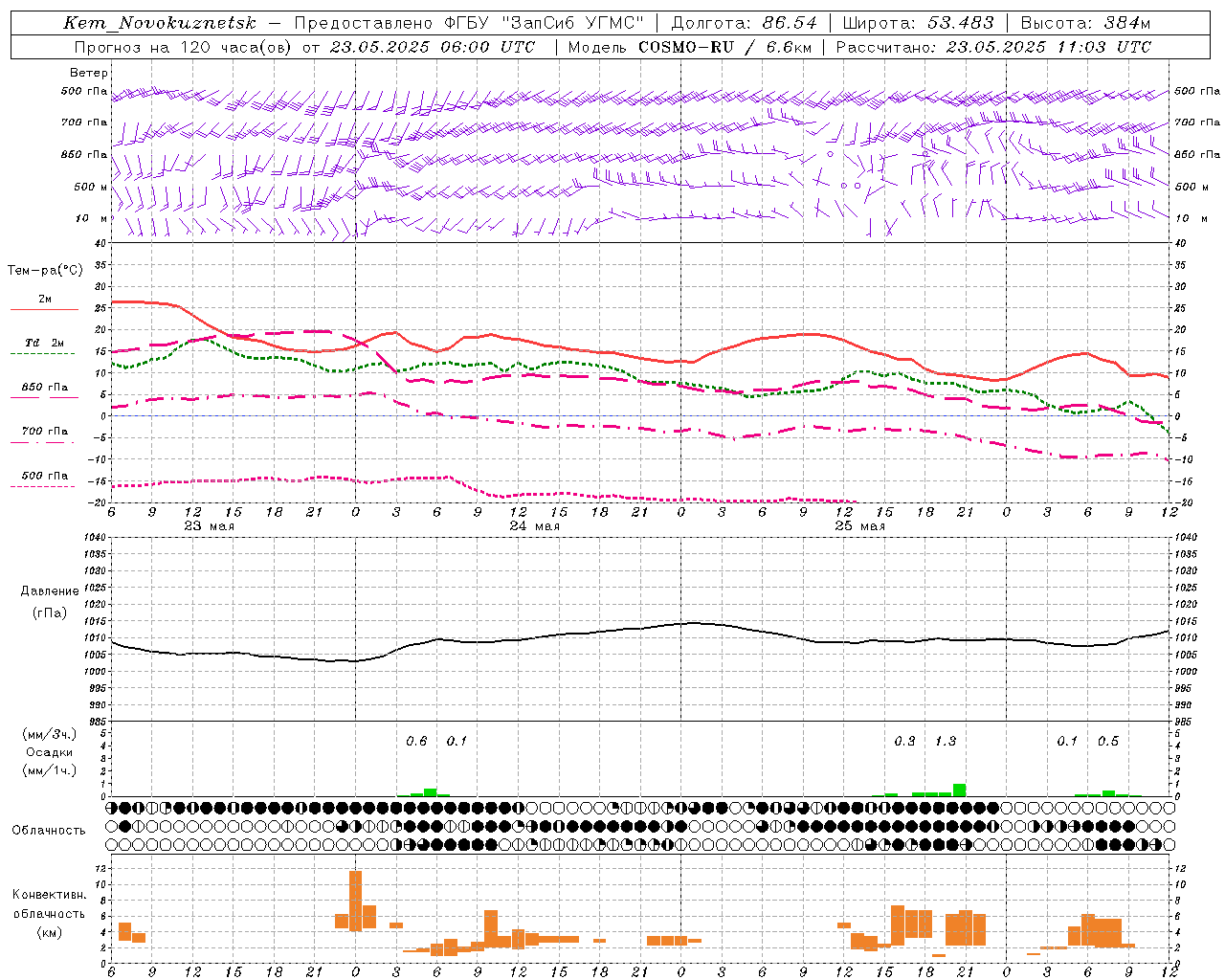The width and height of the screenshot is (1225, 980).
Task: Click the forecast header "Прогноз на 120 часа(ов)"
Action: coord(184,47)
